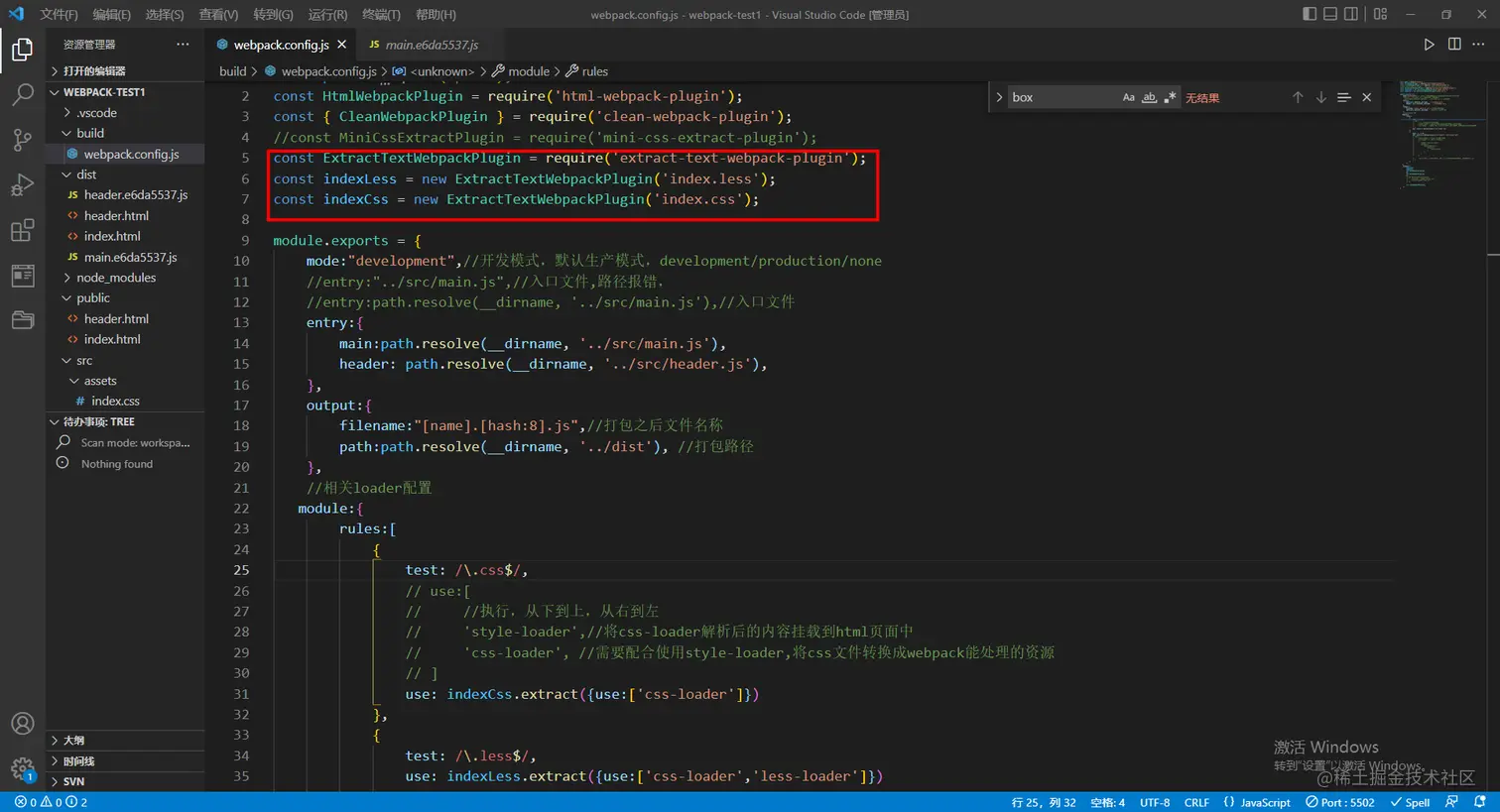Open the problems count in status bar
The width and height of the screenshot is (1500, 812).
tap(51, 802)
